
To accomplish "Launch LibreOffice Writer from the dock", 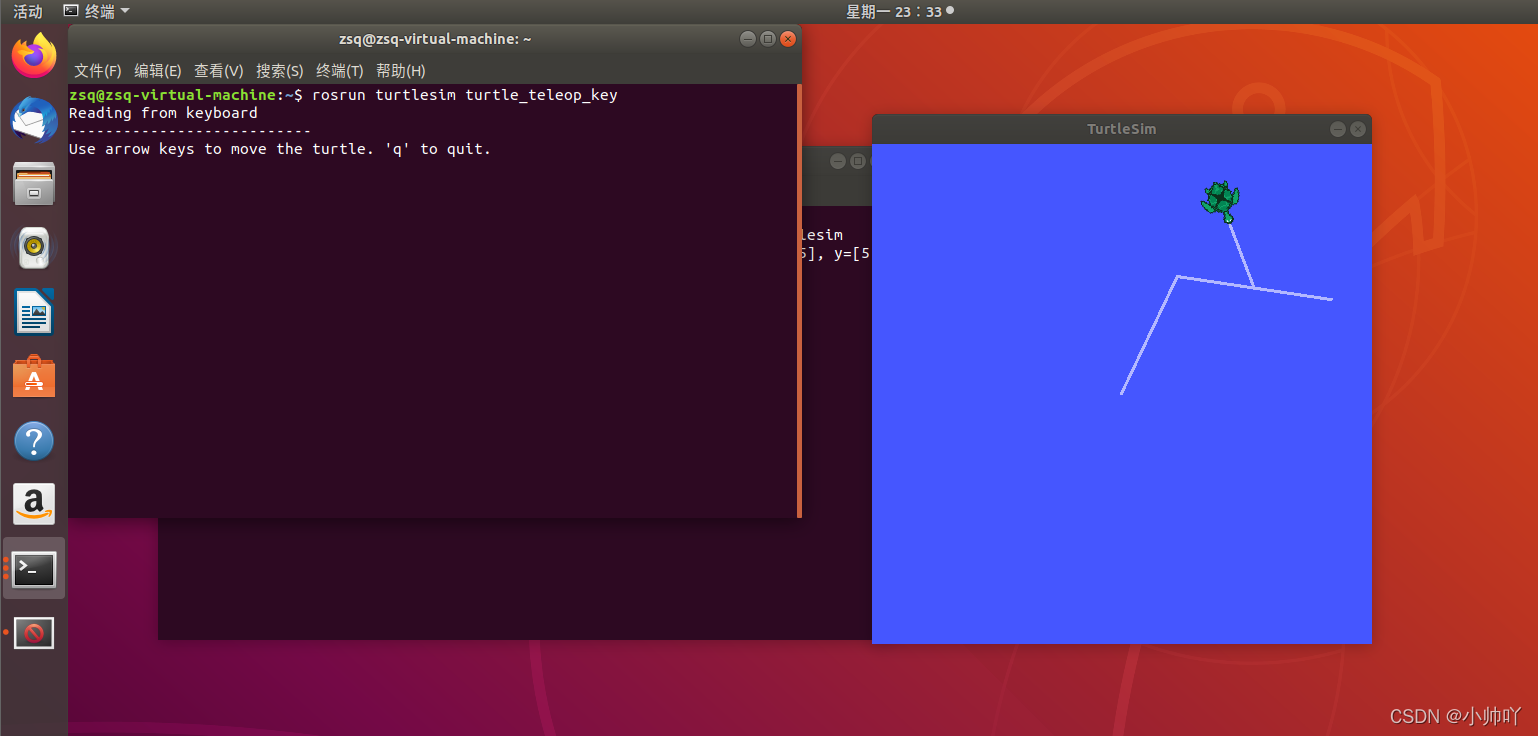I will [34, 312].
